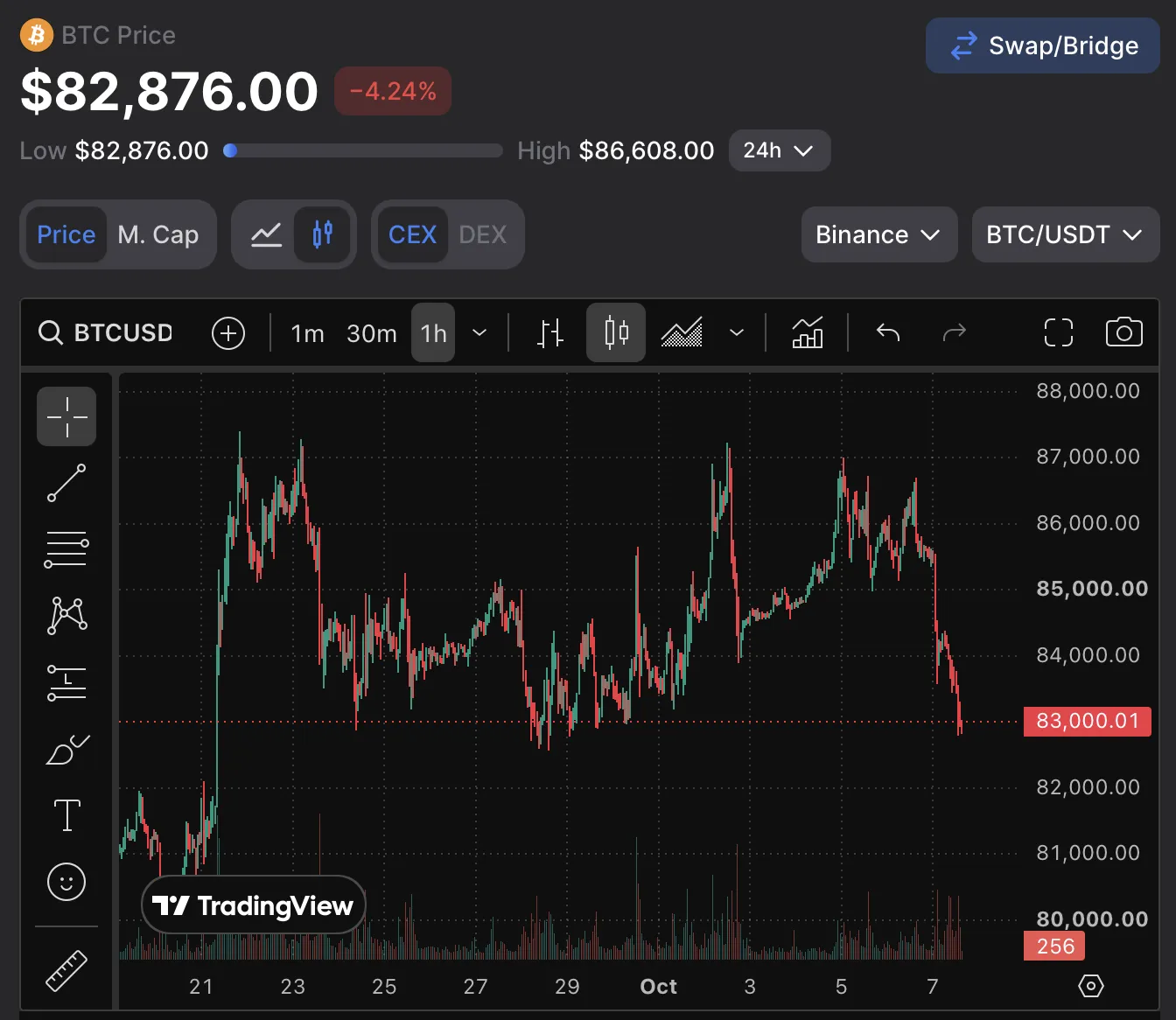Image resolution: width=1176 pixels, height=1020 pixels.
Task: Select the 30m timeframe
Action: coord(372,333)
